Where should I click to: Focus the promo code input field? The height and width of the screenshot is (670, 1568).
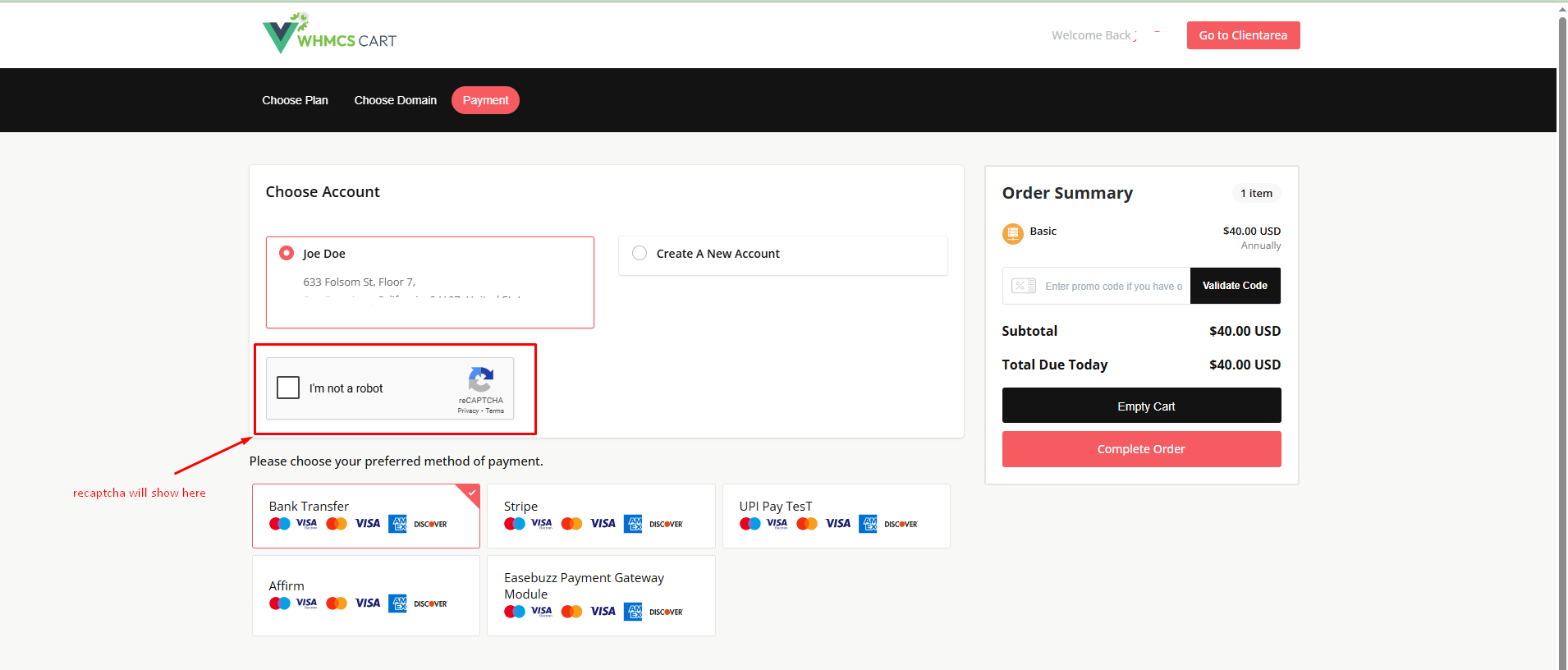coord(1112,287)
